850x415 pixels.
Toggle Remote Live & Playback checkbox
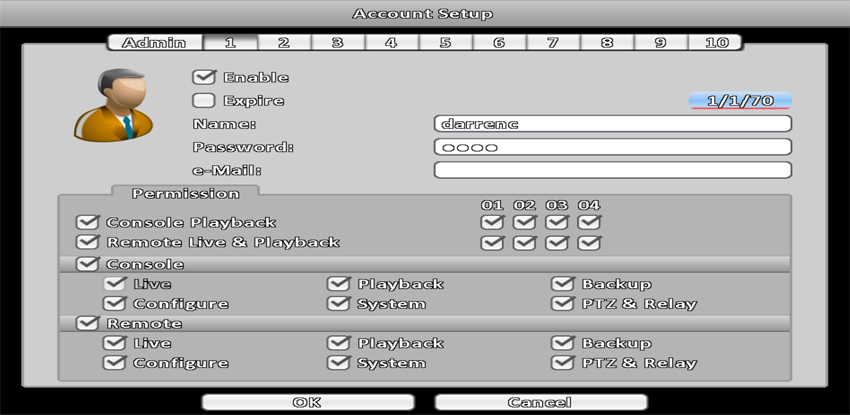88,242
